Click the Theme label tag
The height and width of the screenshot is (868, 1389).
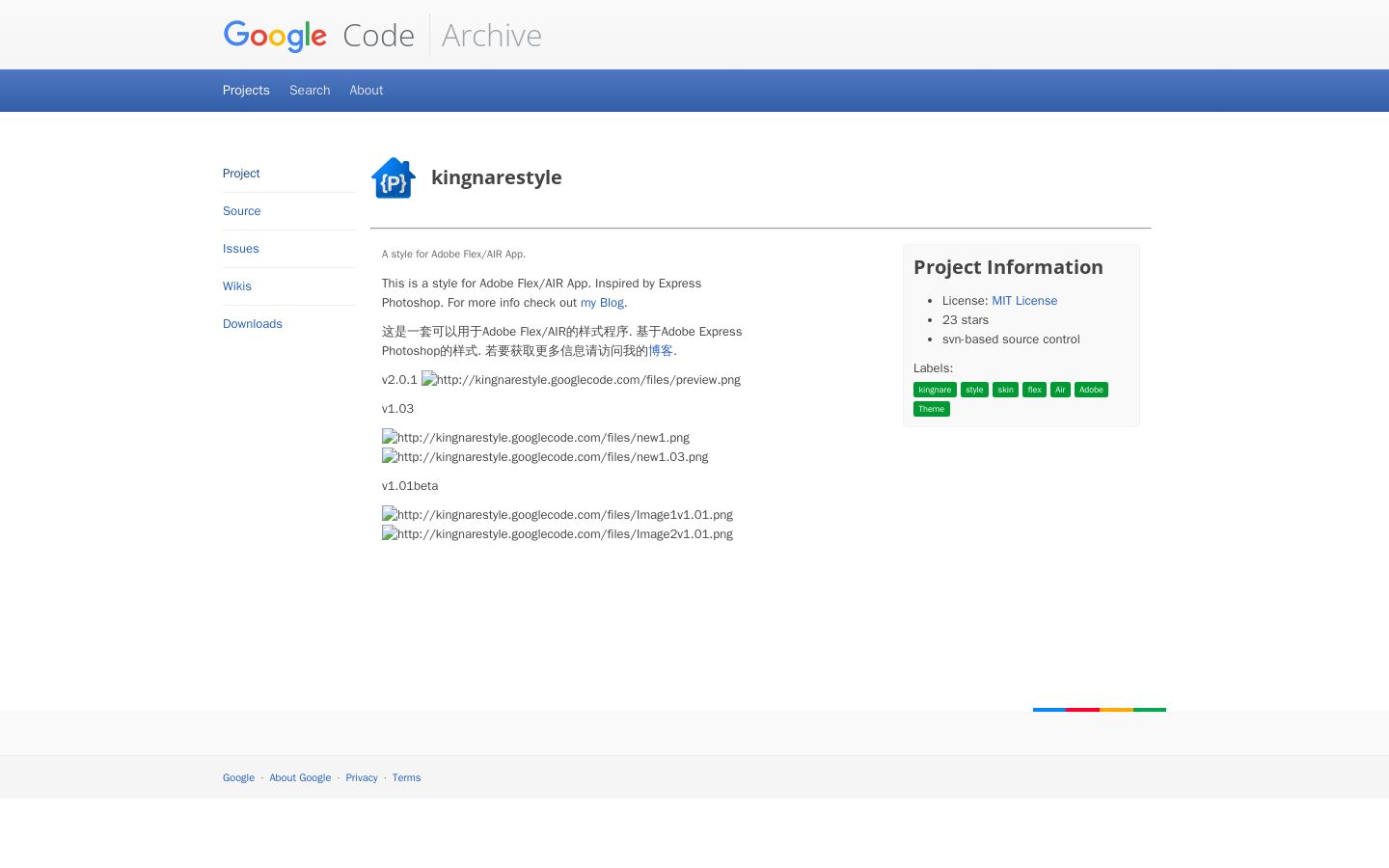tap(932, 409)
